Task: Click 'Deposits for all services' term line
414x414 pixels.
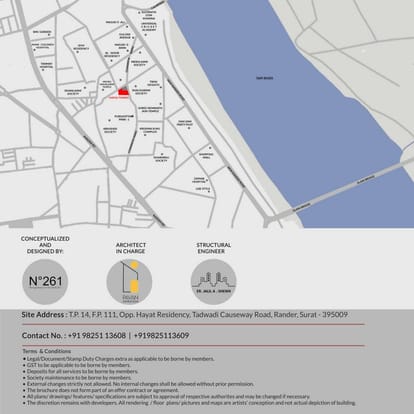Action: click(x=80, y=371)
